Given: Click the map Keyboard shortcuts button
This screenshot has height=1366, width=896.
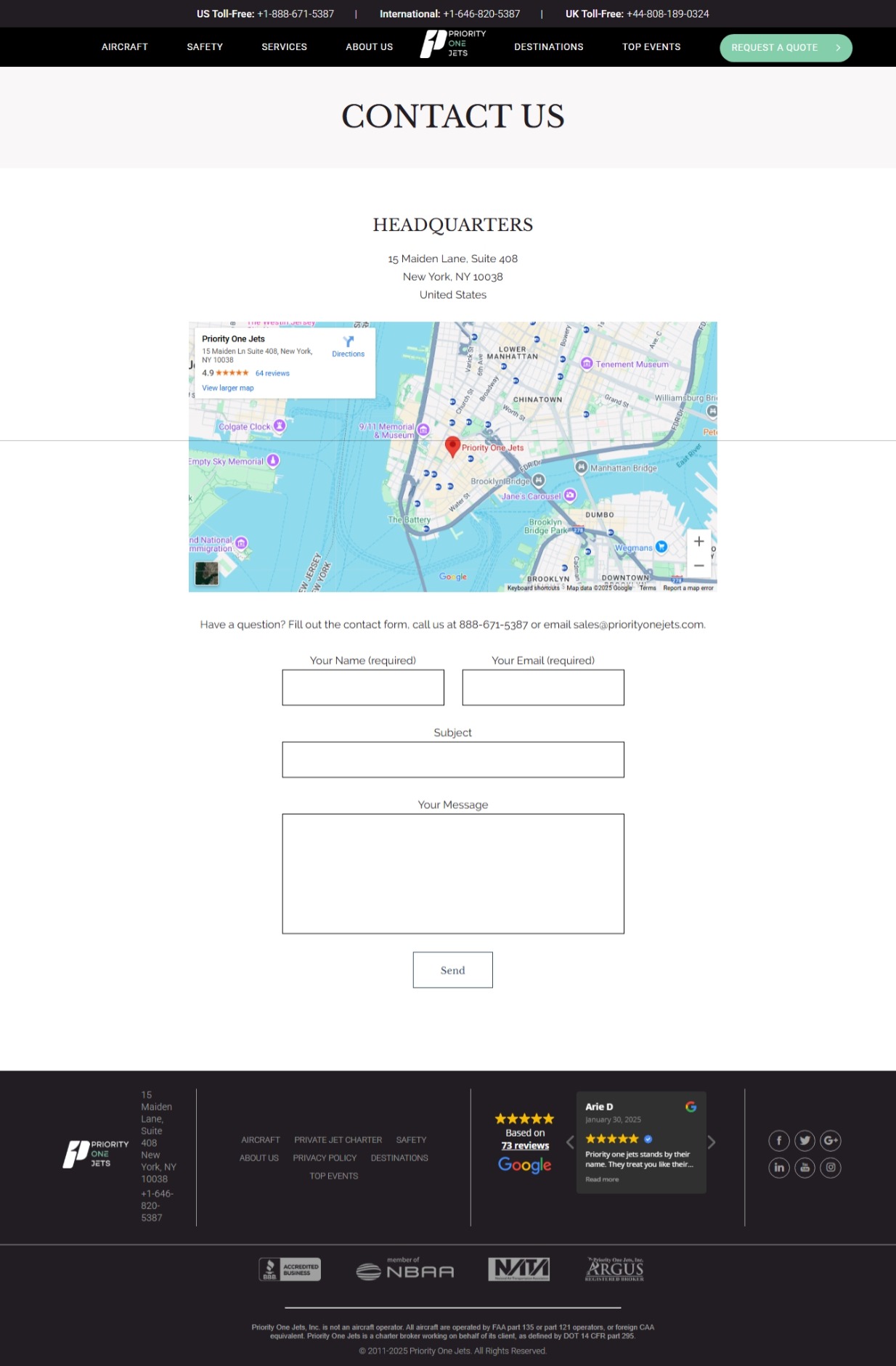Looking at the screenshot, I should pos(534,588).
